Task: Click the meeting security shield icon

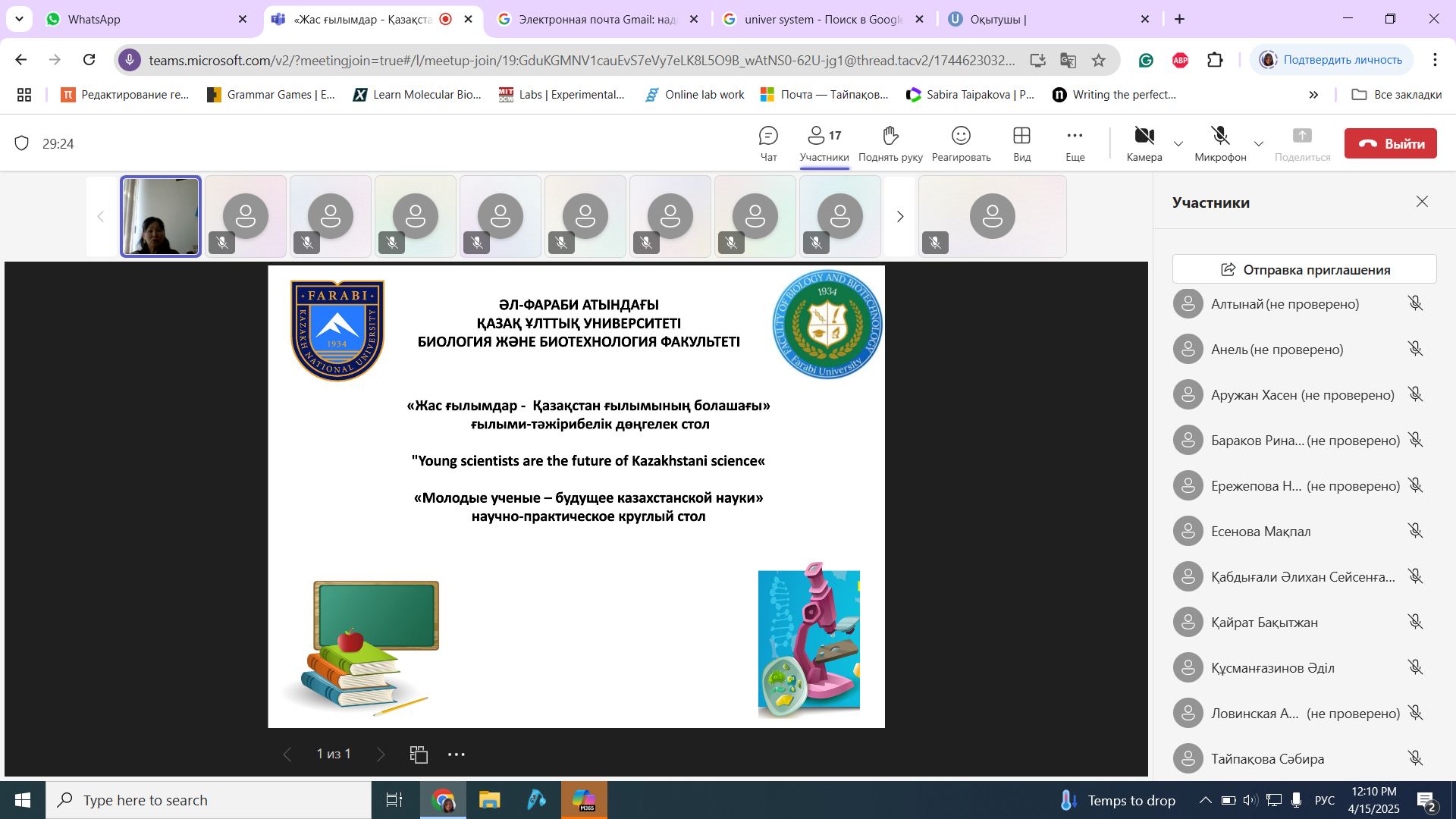Action: 22,143
